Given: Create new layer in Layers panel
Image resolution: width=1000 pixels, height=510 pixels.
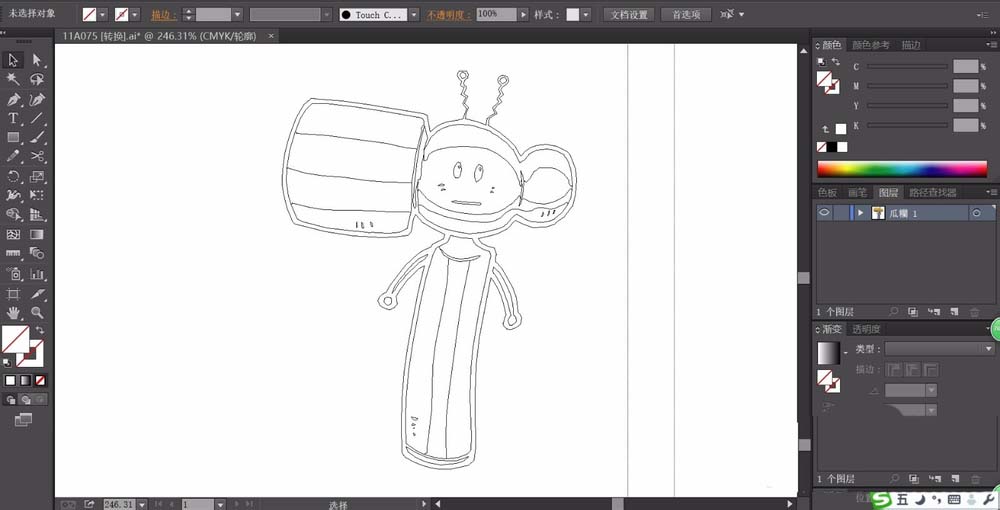Looking at the screenshot, I should [x=954, y=312].
